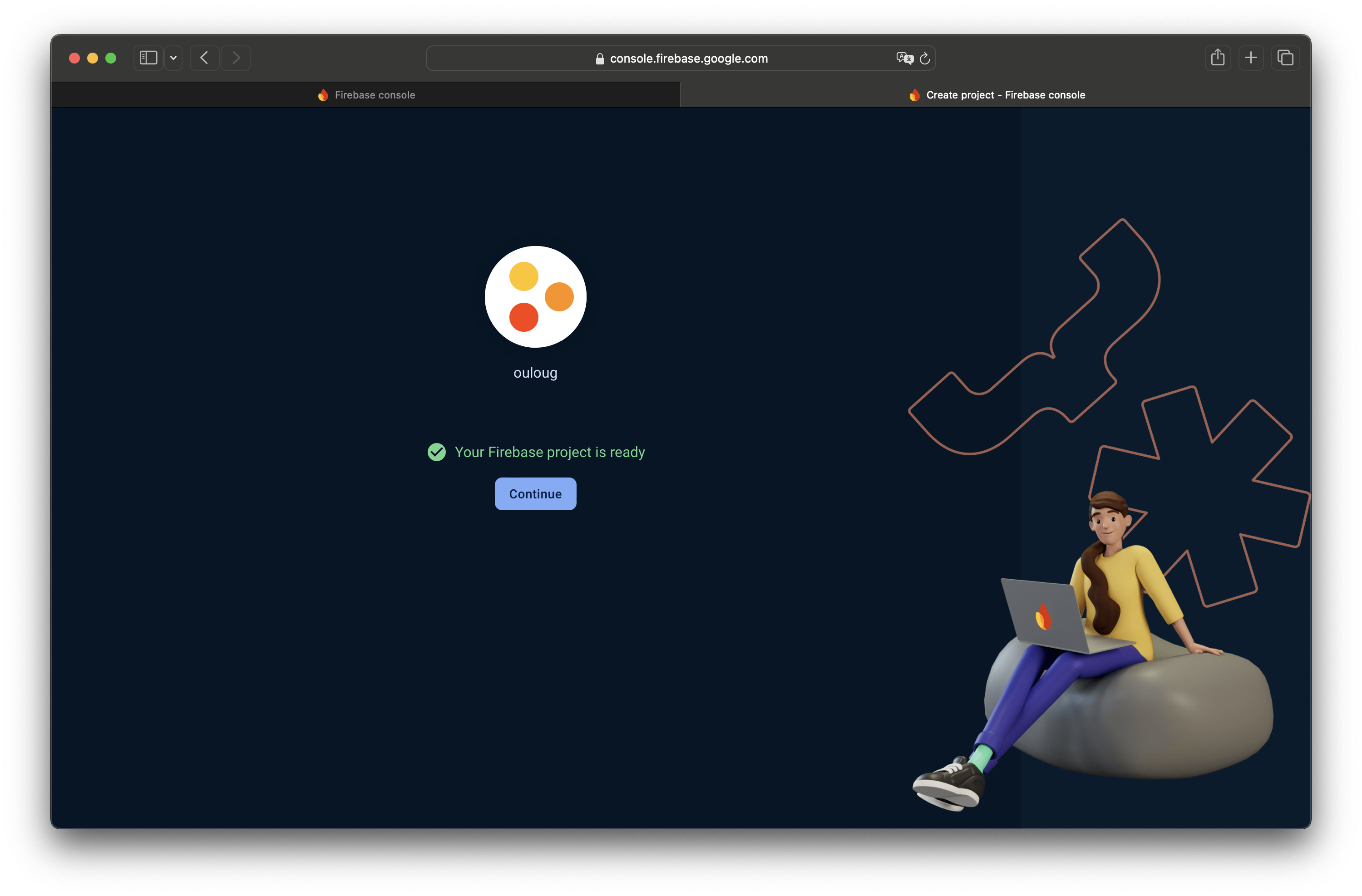Click the translate page icon
The image size is (1362, 896).
[x=904, y=58]
